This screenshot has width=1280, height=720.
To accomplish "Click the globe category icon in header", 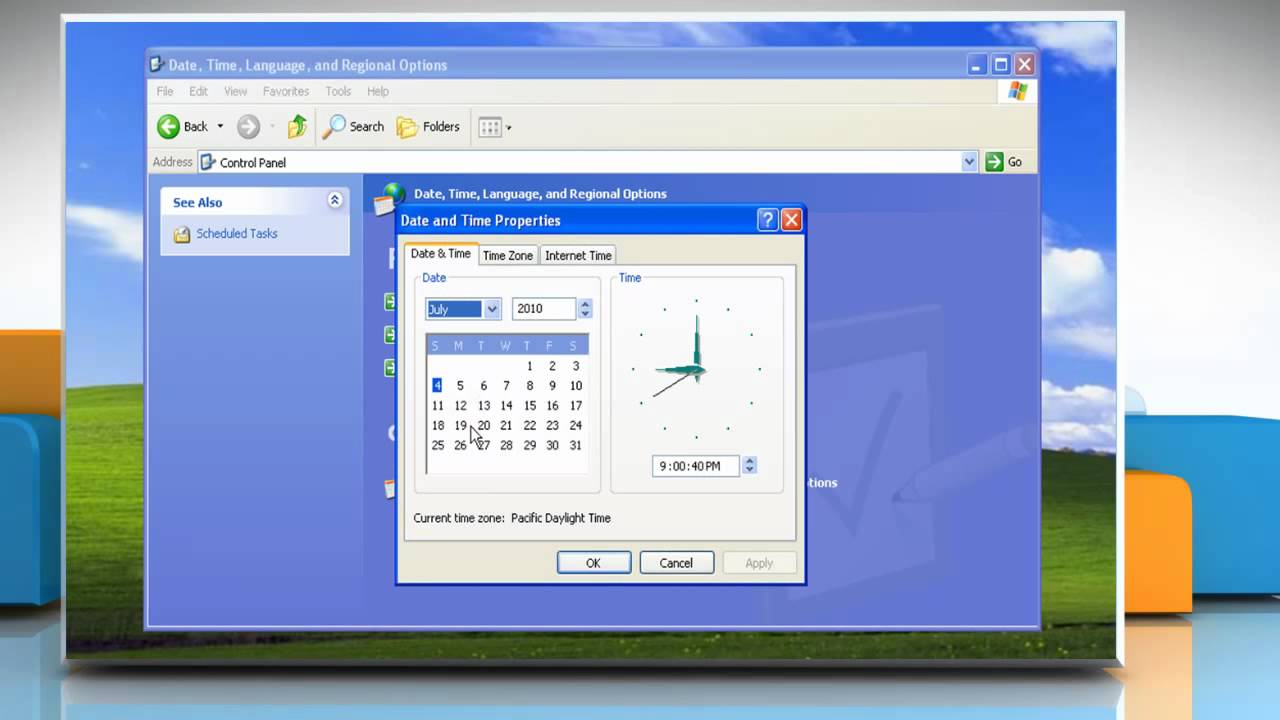I will pos(392,197).
